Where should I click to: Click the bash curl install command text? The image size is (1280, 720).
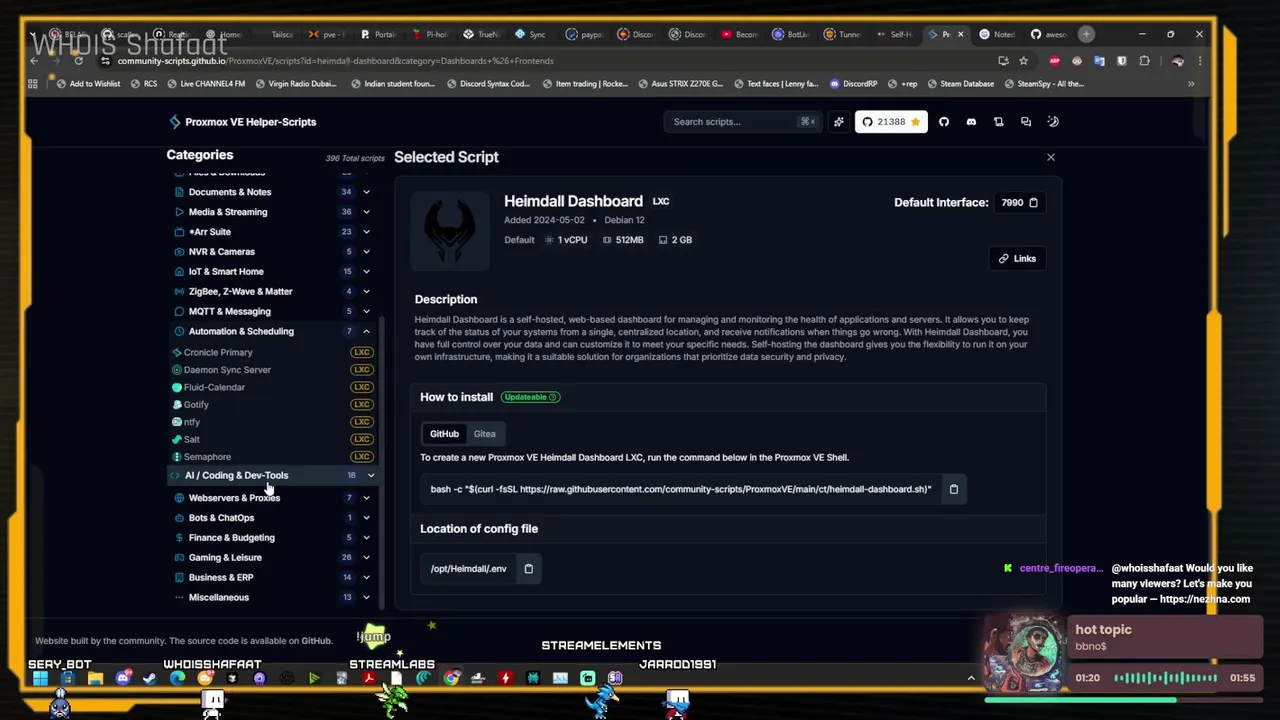(680, 489)
